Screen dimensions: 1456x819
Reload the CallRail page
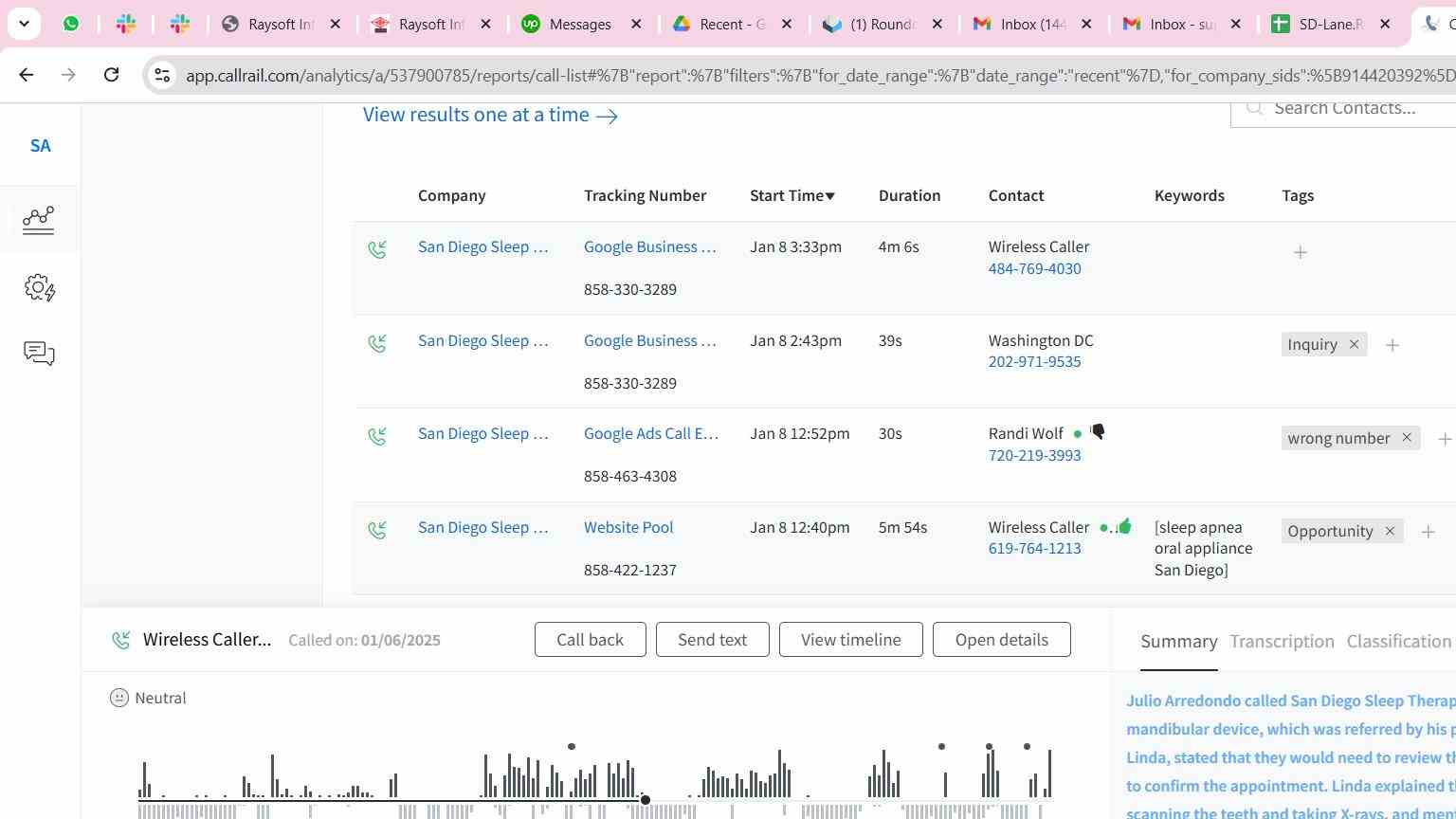(111, 74)
